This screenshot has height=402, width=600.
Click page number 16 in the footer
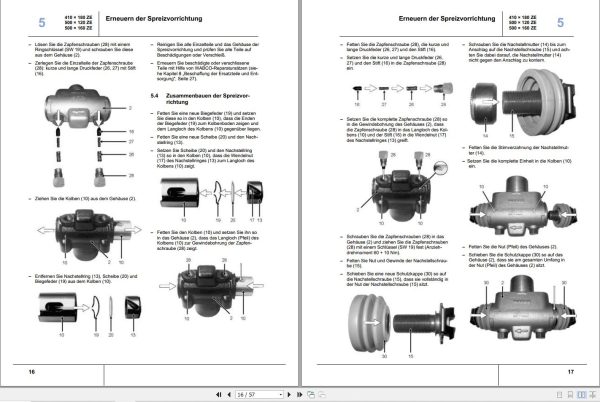coord(31,371)
